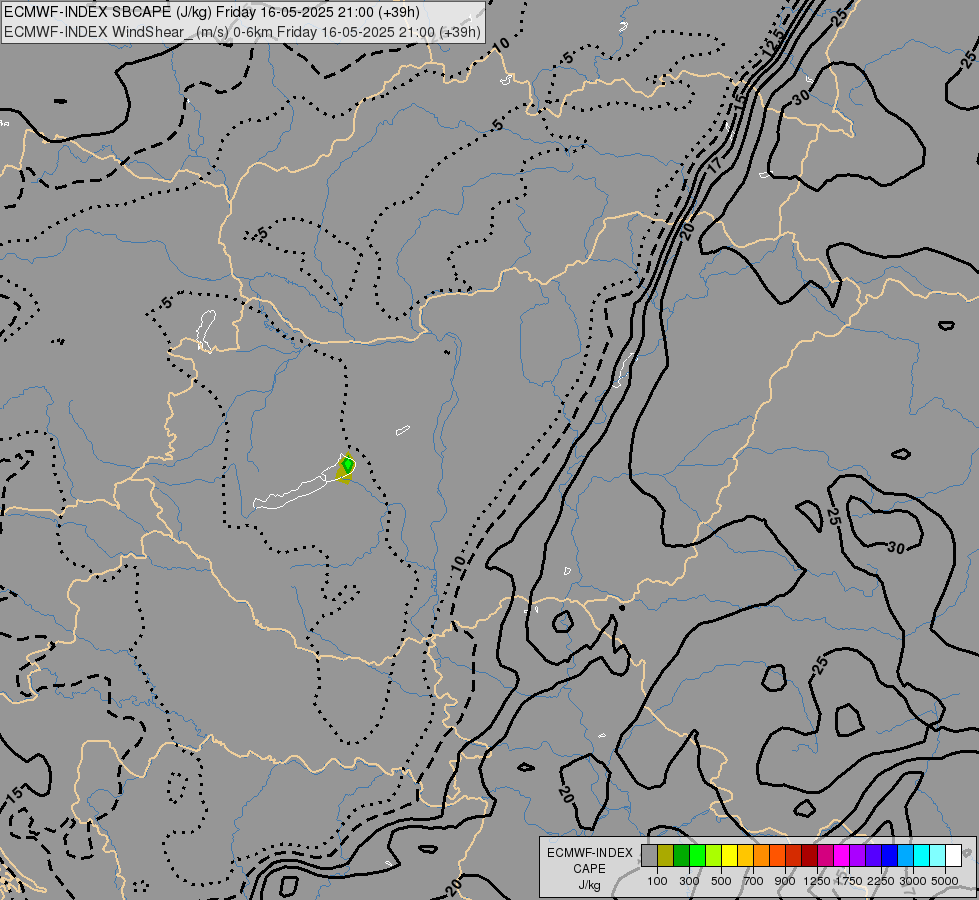Click the legend value 700
979x900 pixels.
click(754, 881)
